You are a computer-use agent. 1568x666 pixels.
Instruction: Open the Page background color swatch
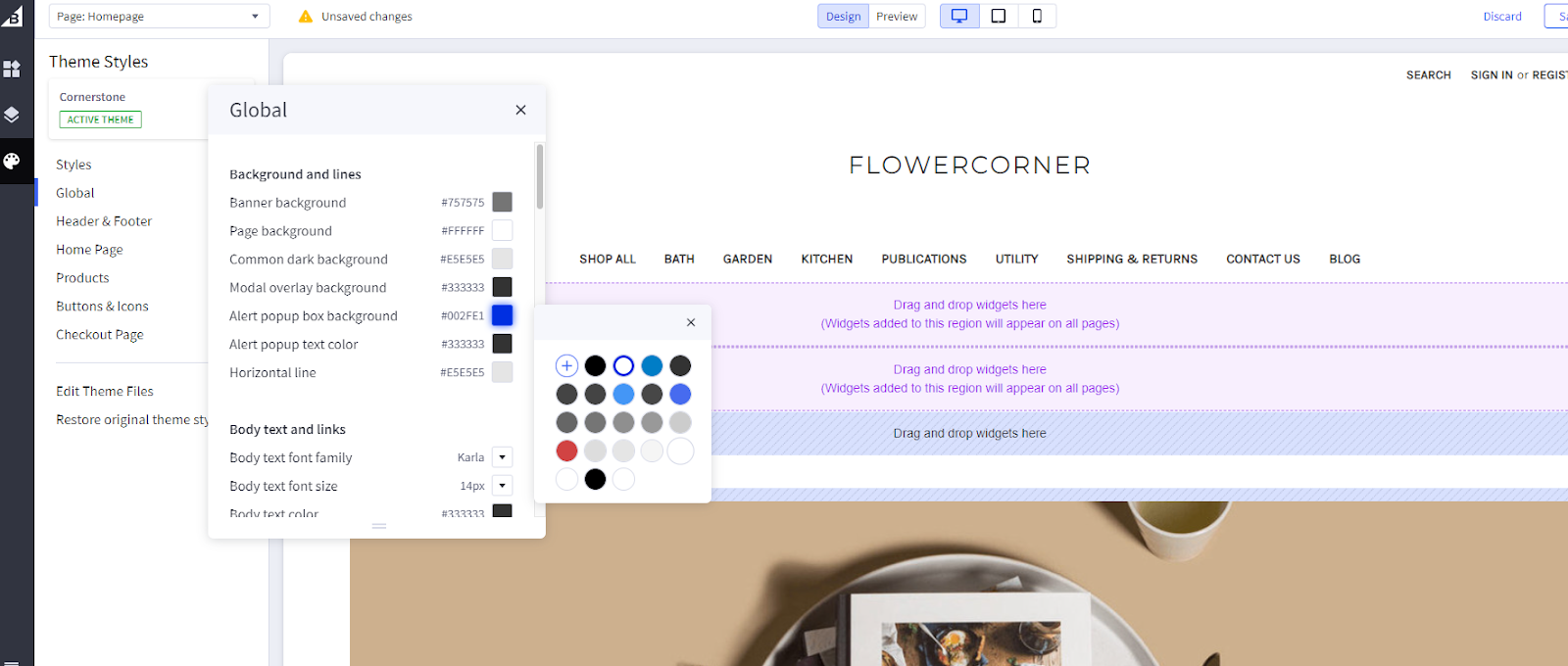502,230
